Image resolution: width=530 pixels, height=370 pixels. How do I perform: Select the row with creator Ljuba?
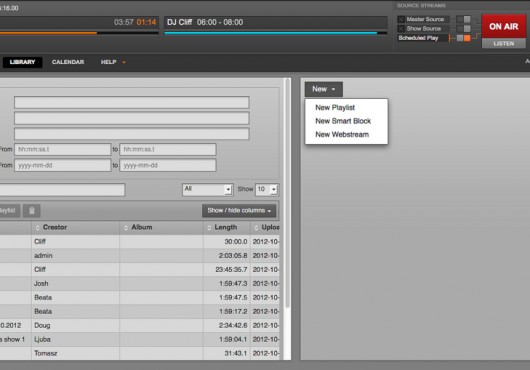tap(140, 339)
